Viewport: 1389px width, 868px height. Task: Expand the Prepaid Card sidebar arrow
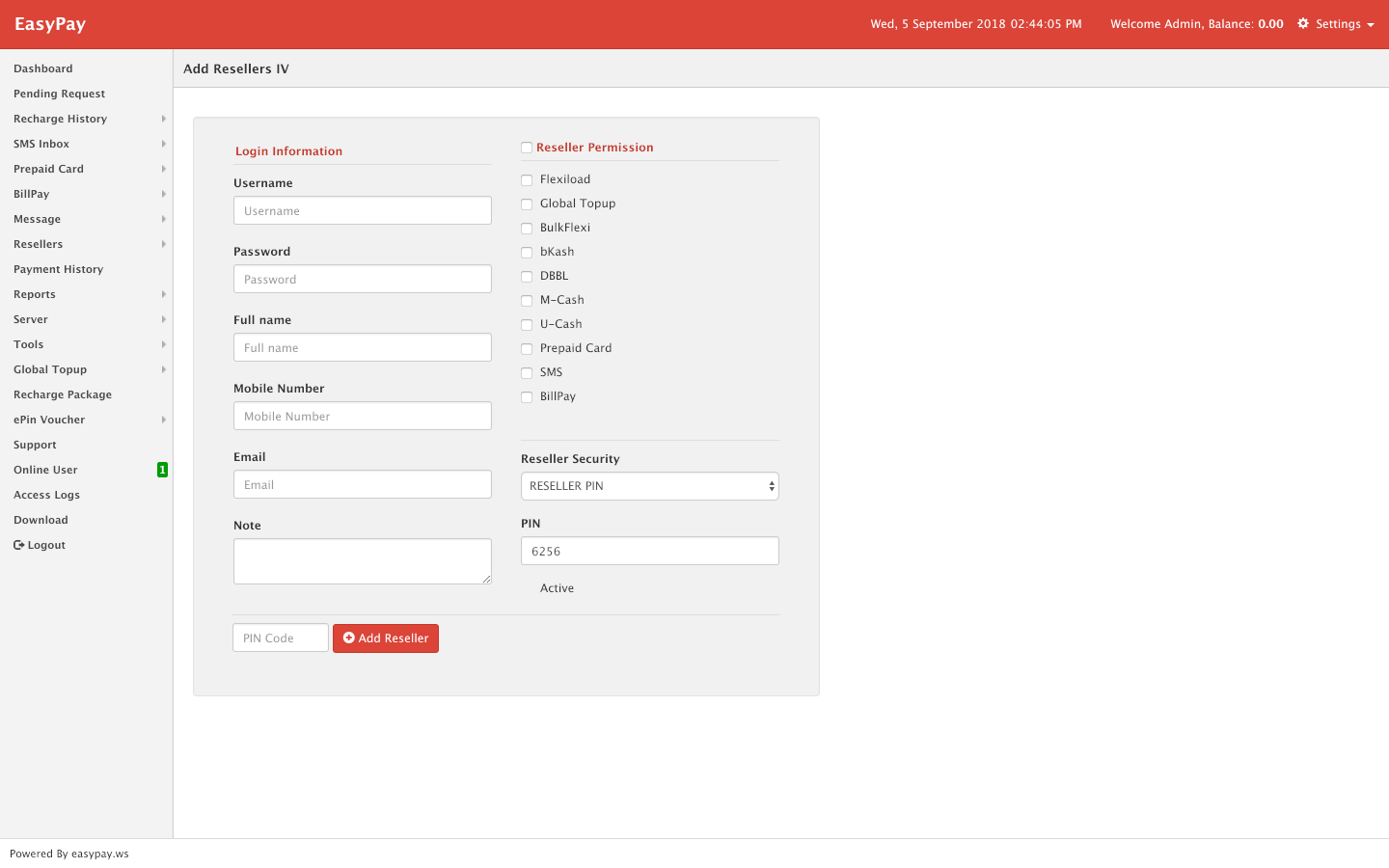pos(164,169)
